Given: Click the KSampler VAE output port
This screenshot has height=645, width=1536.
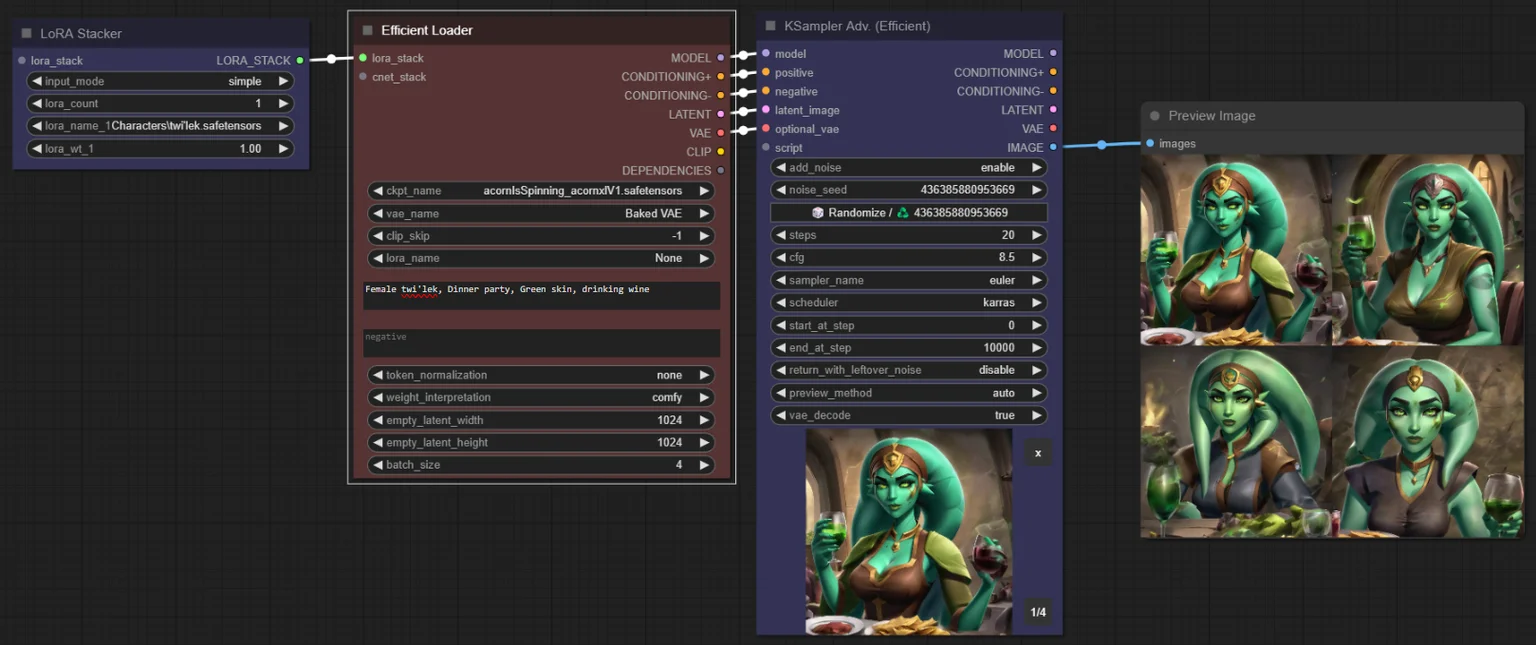Looking at the screenshot, I should (x=1053, y=128).
